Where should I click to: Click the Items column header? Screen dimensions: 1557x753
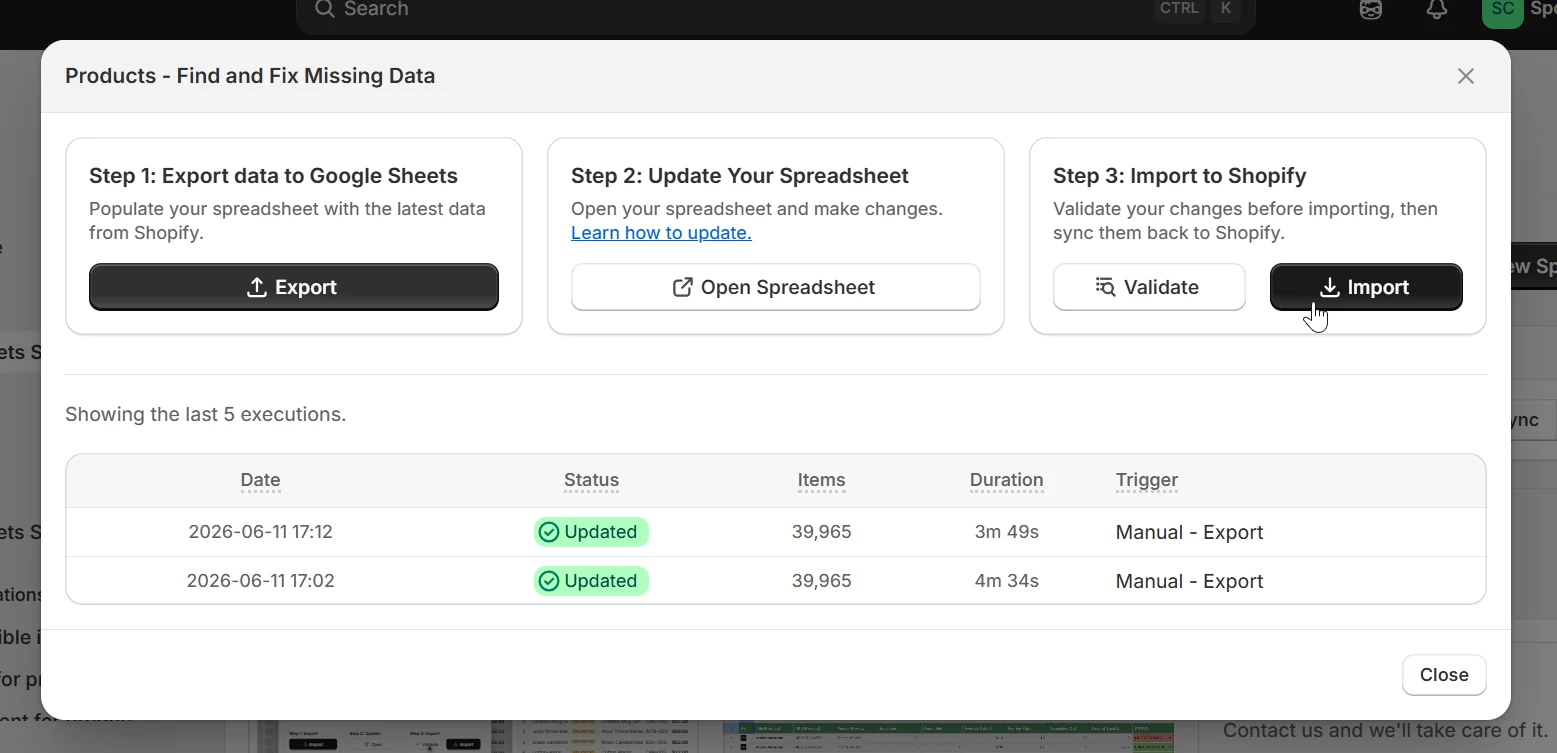point(821,480)
